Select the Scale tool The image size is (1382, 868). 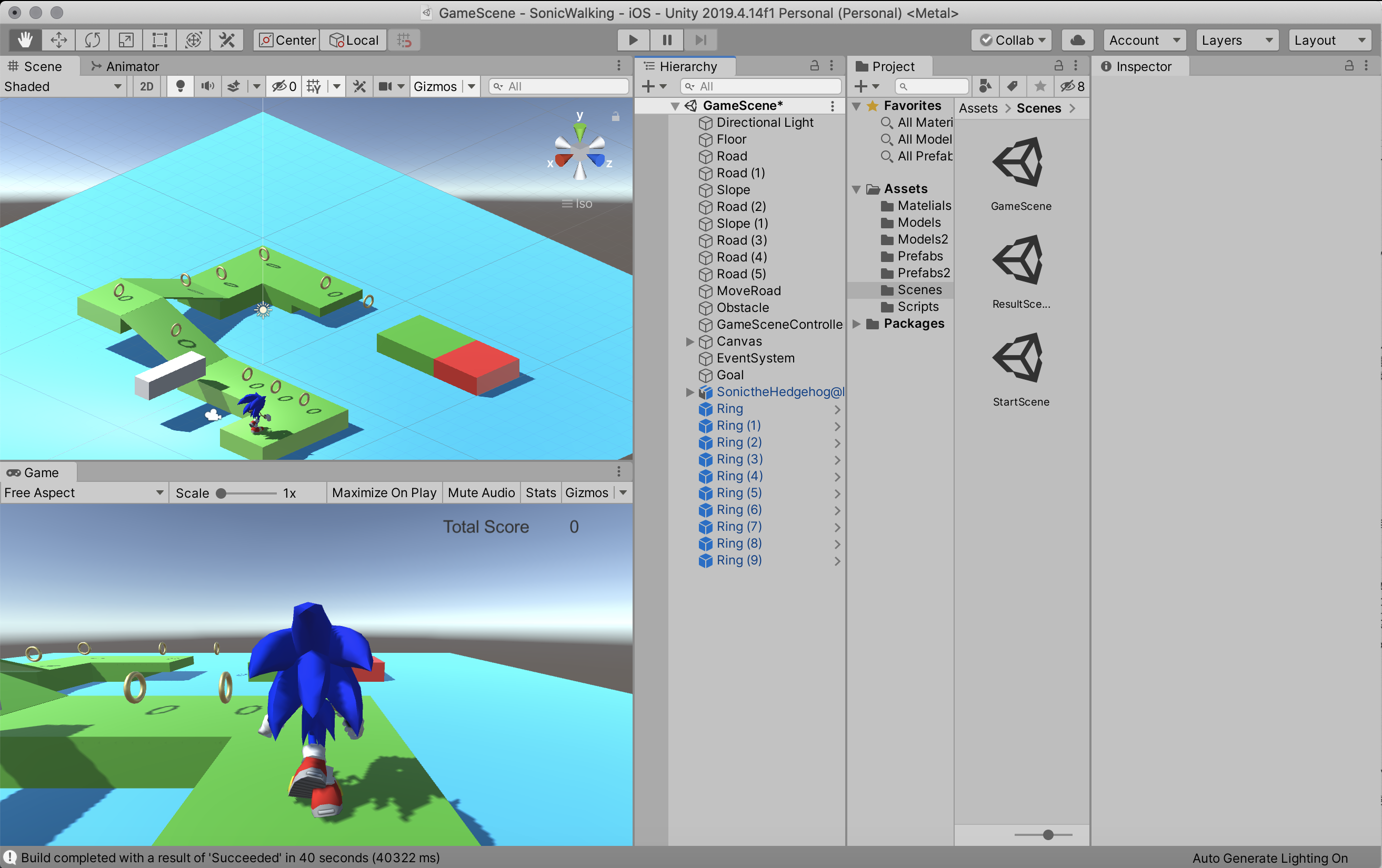pos(126,40)
